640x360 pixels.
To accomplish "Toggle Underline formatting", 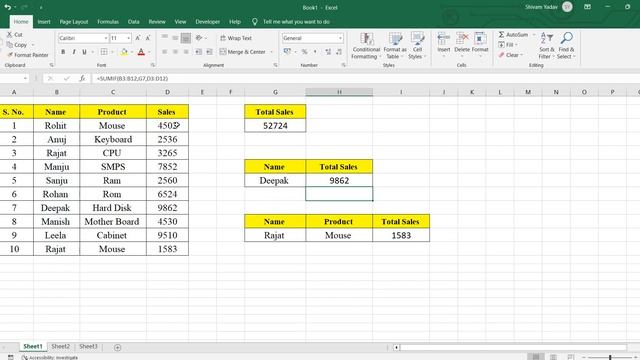I will [x=84, y=52].
